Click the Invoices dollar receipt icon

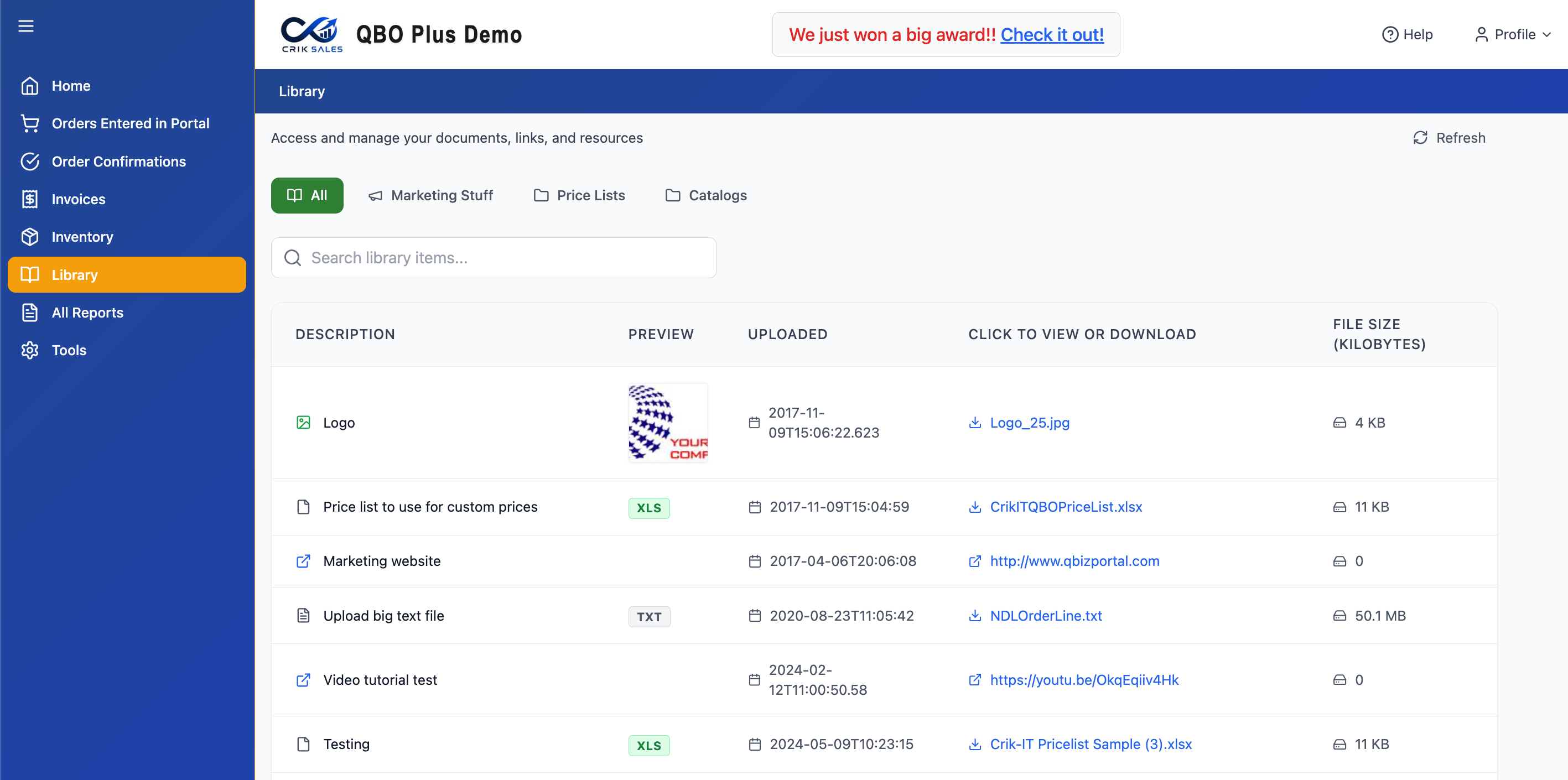pos(30,199)
